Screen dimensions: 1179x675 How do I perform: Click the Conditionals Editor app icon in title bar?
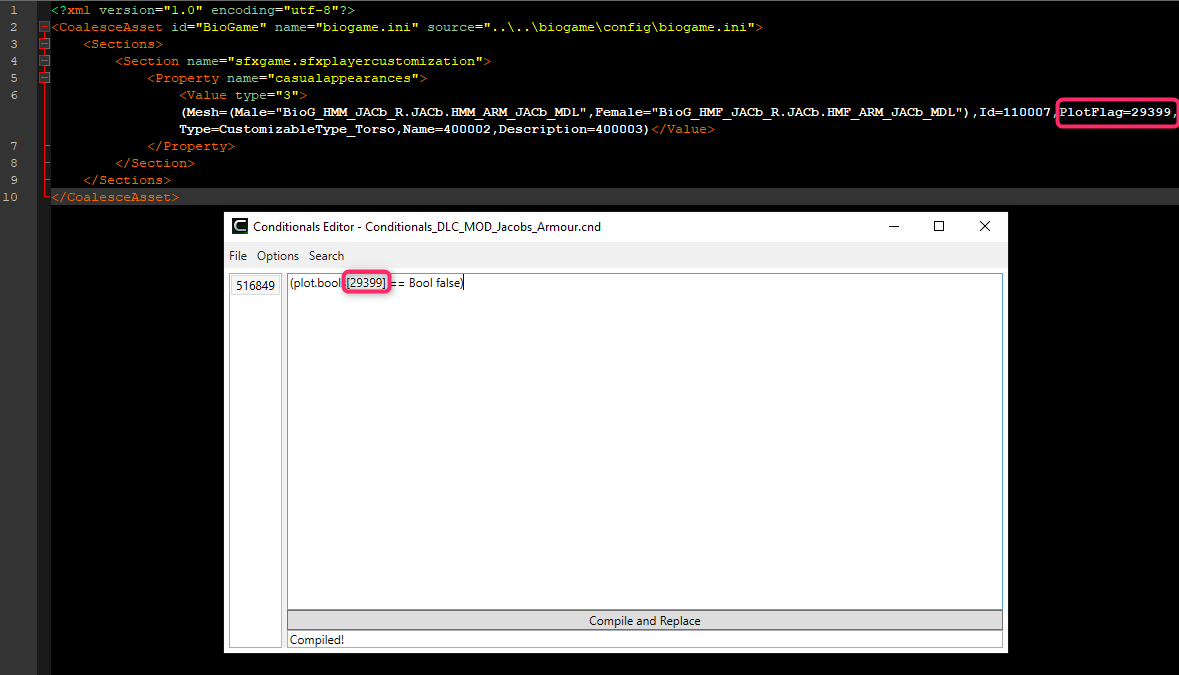[240, 226]
